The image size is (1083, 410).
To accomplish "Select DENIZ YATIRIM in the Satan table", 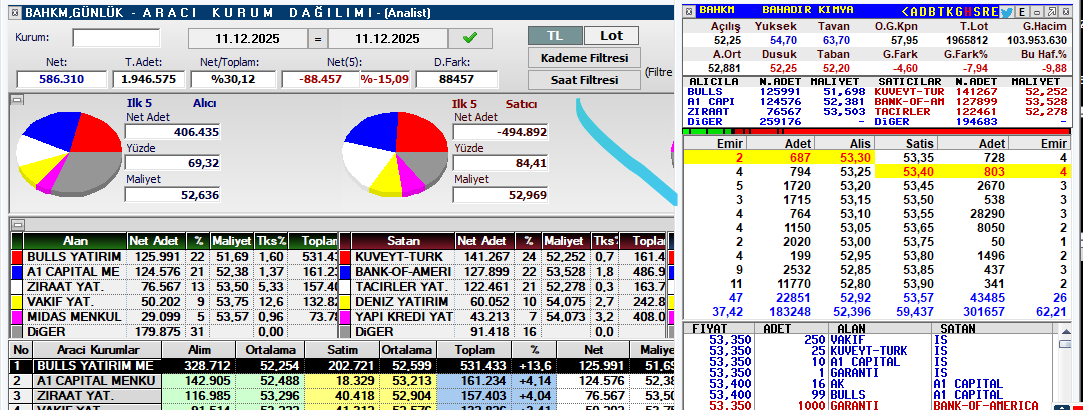I will 402,302.
